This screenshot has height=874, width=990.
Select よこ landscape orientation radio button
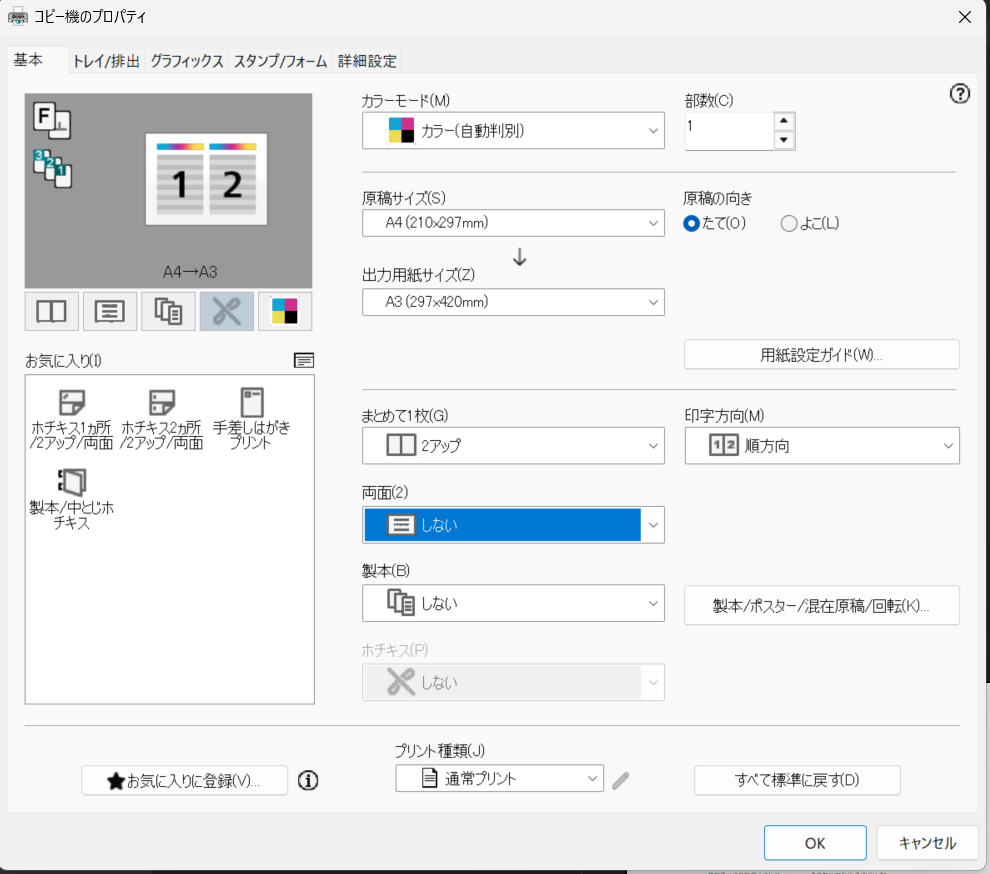point(789,224)
